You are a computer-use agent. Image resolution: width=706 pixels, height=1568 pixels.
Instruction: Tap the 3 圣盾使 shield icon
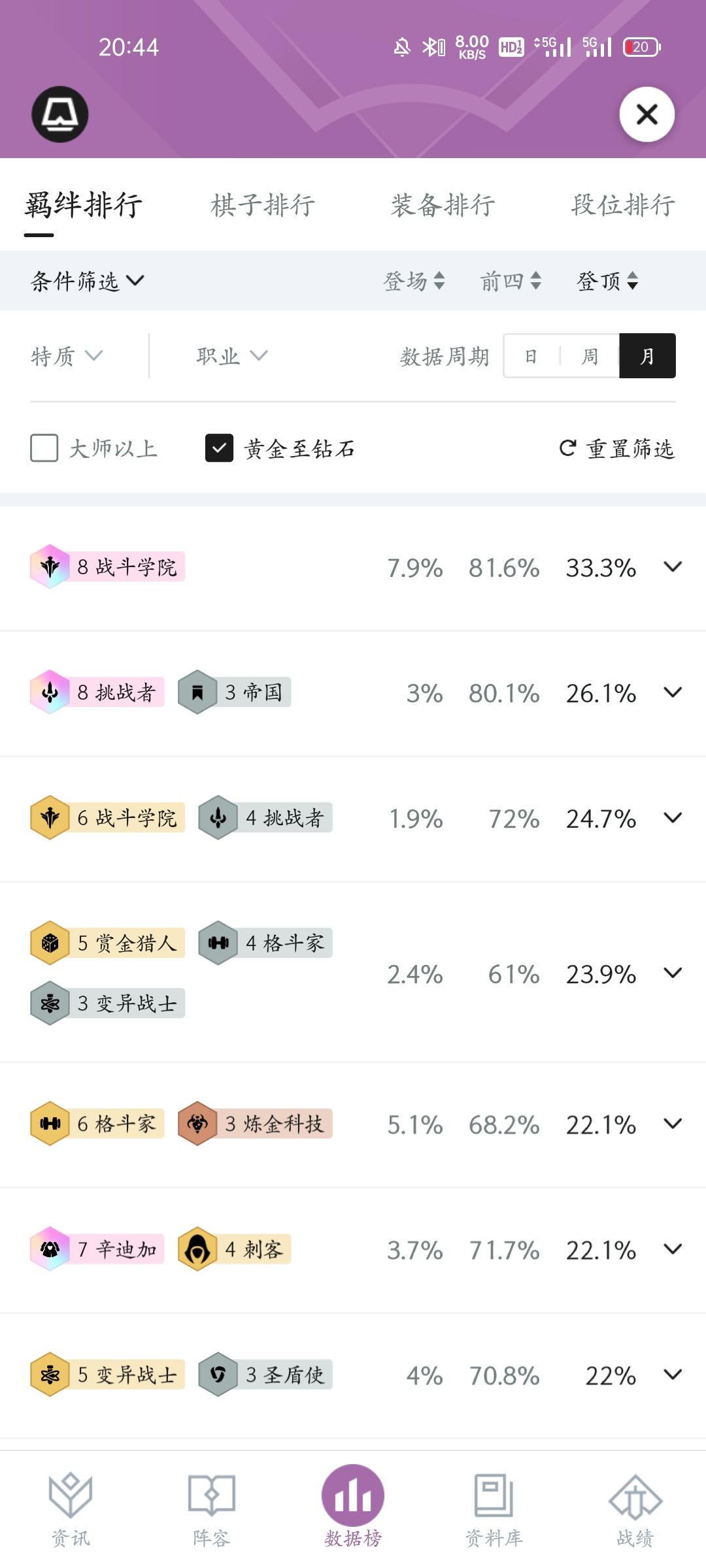218,1374
